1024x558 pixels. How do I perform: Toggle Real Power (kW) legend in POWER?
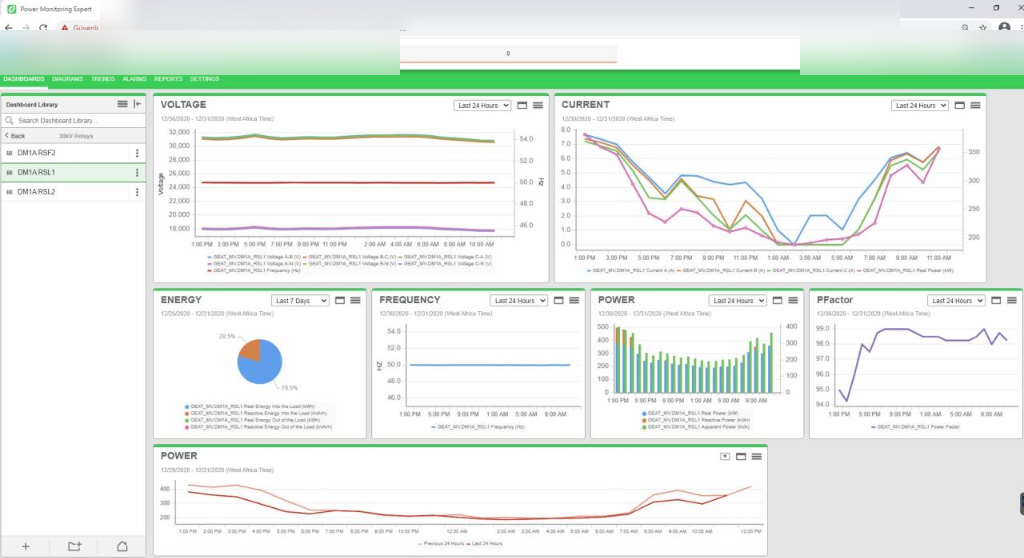(x=690, y=414)
